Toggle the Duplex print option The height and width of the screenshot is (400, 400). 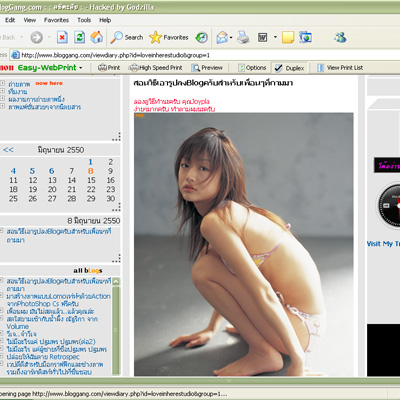[x=289, y=68]
